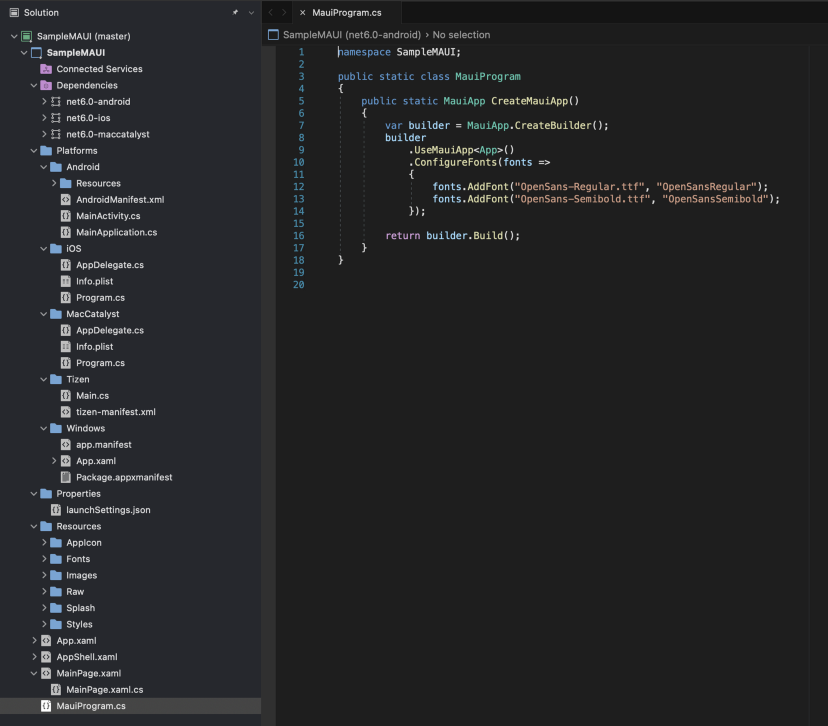Expand the net6.0-maccatalyst dependency

[x=44, y=134]
